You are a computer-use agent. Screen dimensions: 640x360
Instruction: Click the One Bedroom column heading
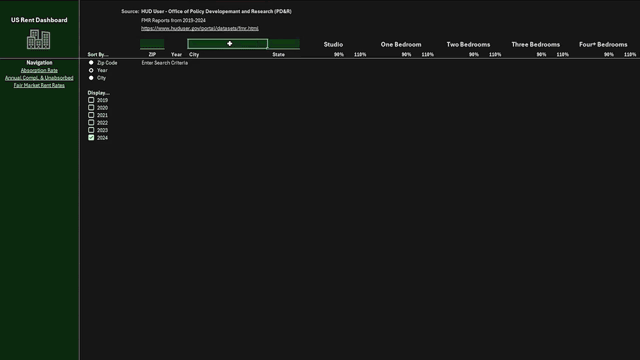point(401,44)
